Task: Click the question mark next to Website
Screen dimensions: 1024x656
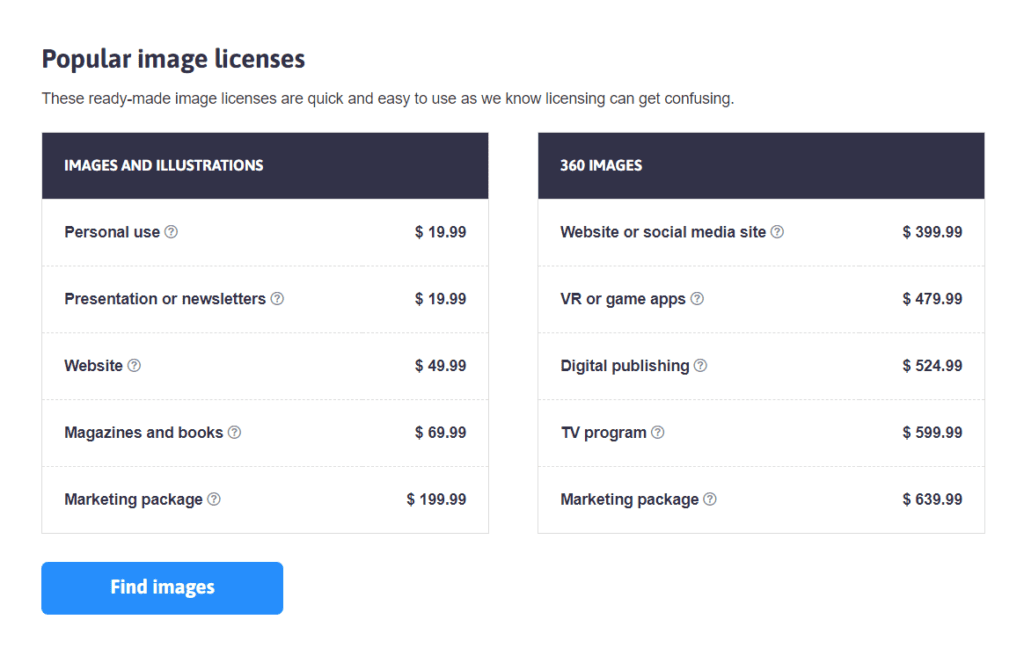Action: click(134, 365)
